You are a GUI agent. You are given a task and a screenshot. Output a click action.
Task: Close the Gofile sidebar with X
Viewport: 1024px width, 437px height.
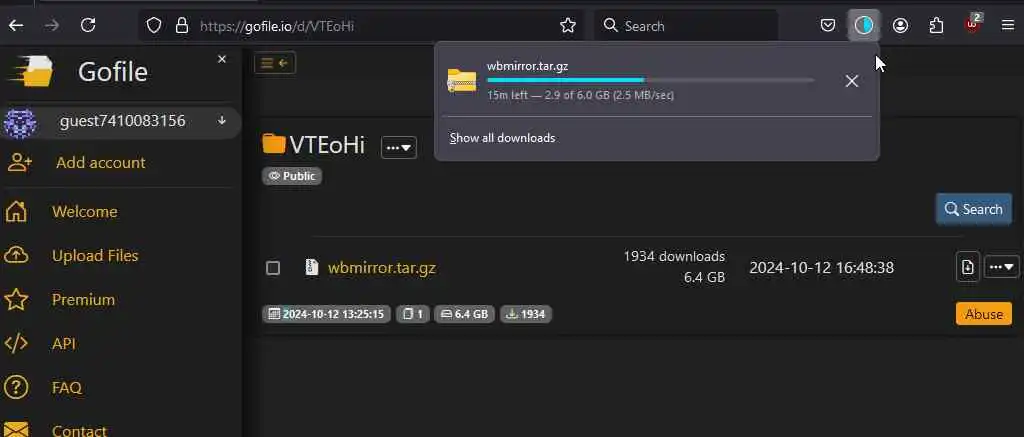pos(222,59)
